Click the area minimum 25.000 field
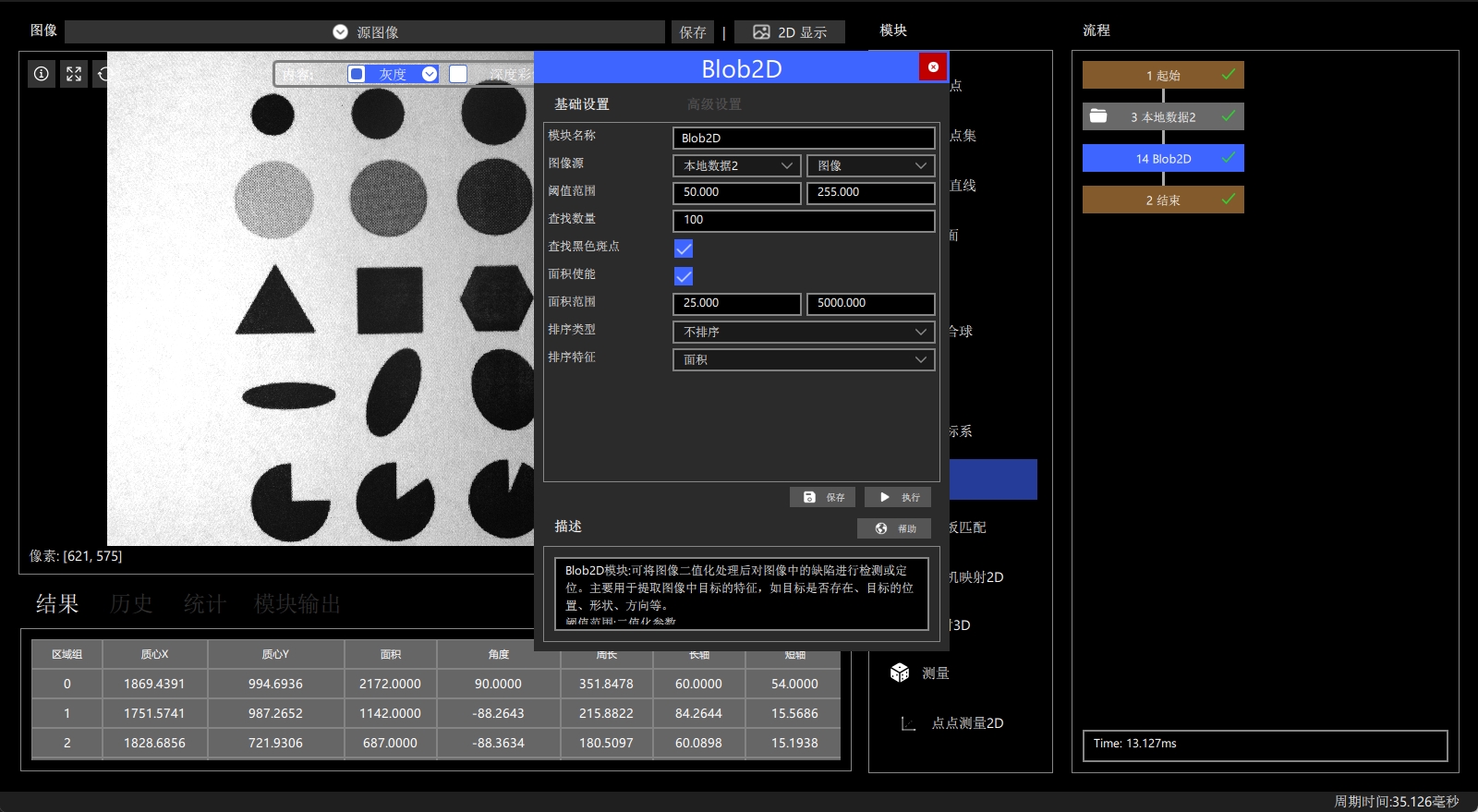The image size is (1478, 812). click(x=737, y=304)
